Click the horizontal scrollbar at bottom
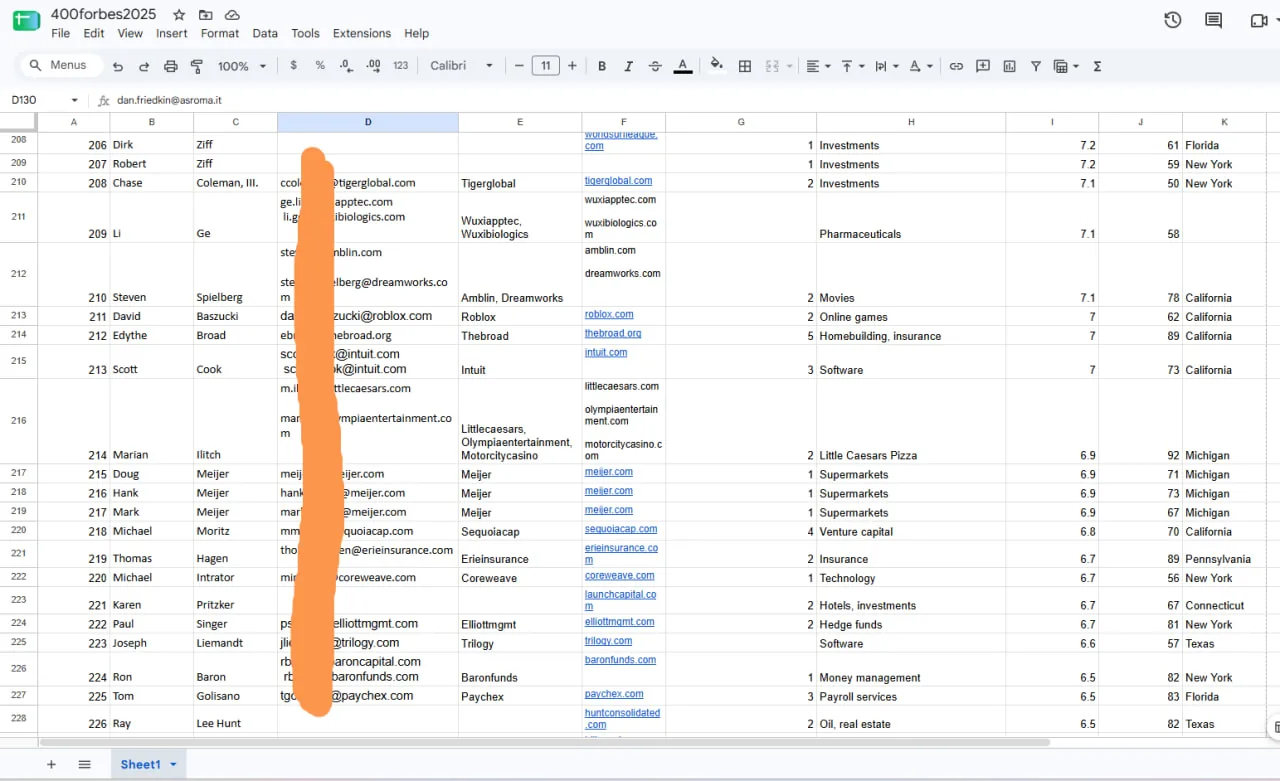This screenshot has height=781, width=1280. [x=545, y=743]
